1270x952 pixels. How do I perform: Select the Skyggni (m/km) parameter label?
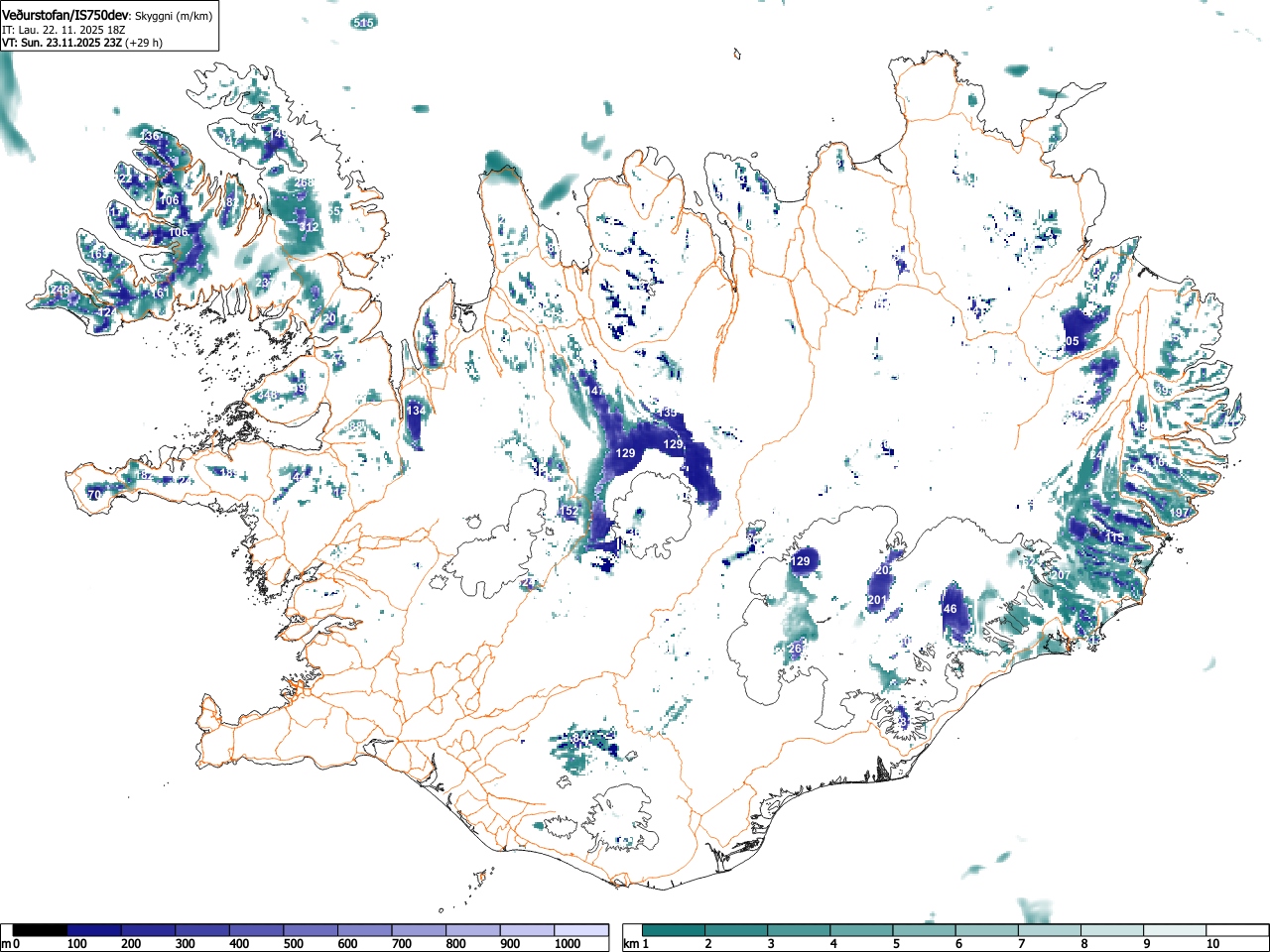(173, 16)
